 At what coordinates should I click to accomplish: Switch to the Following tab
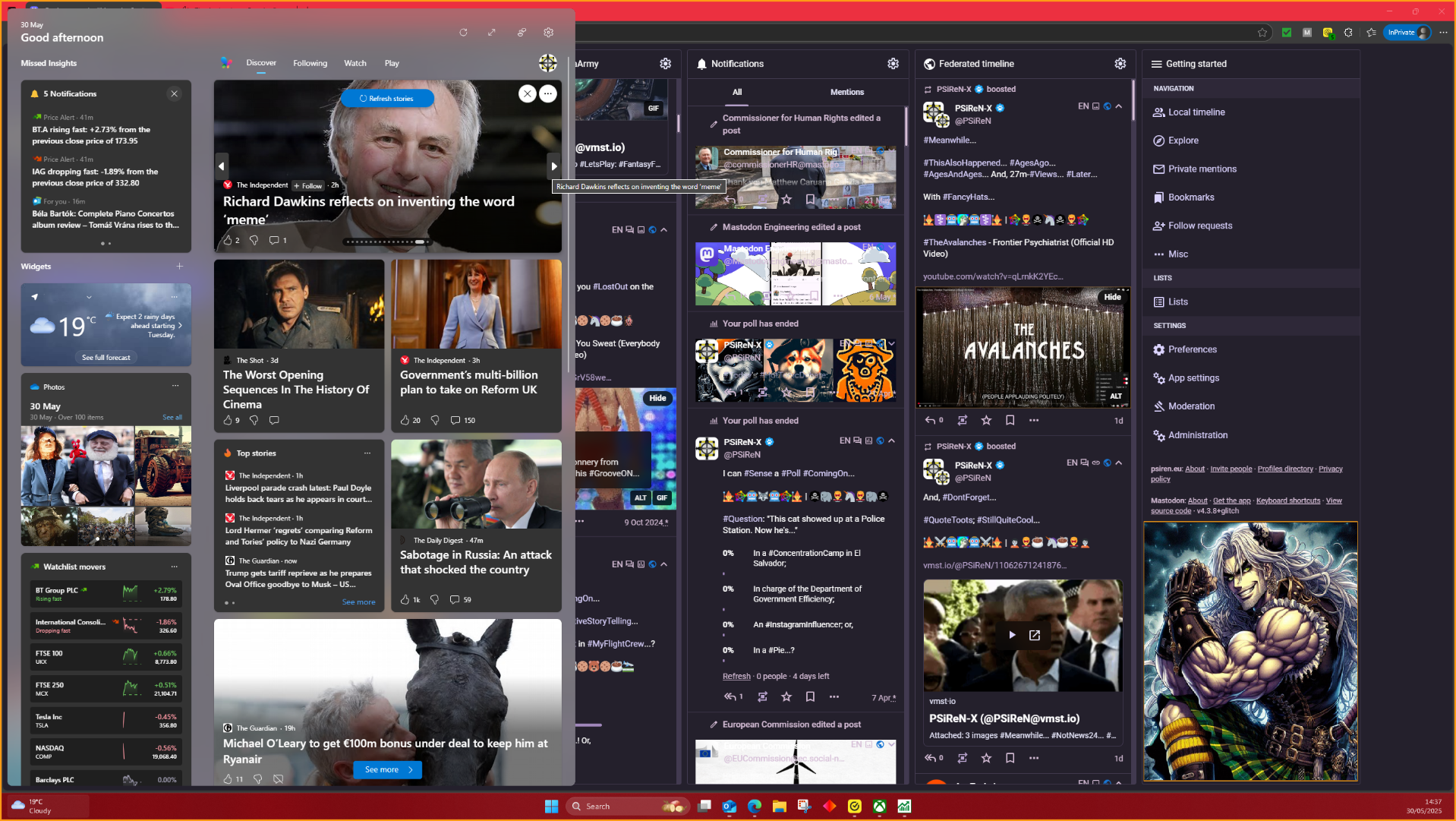tap(310, 64)
